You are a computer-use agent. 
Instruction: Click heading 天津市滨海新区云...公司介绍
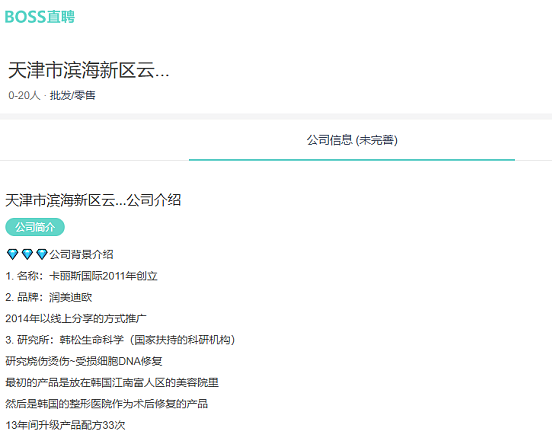pos(93,200)
